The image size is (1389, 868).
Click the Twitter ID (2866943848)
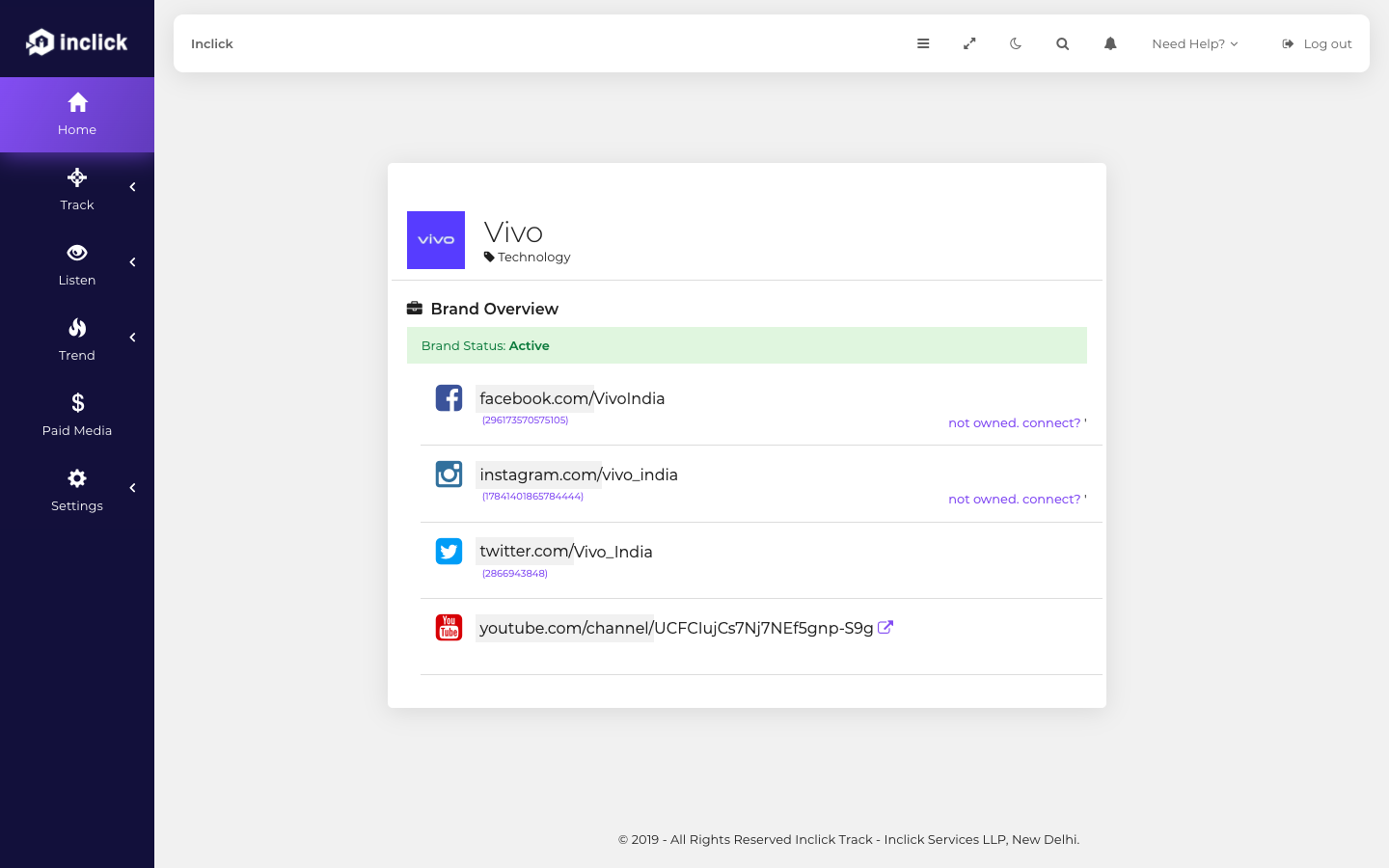click(x=515, y=574)
